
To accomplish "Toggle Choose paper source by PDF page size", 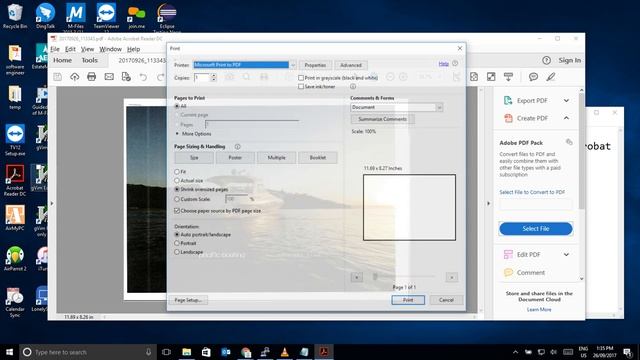I will pos(177,211).
